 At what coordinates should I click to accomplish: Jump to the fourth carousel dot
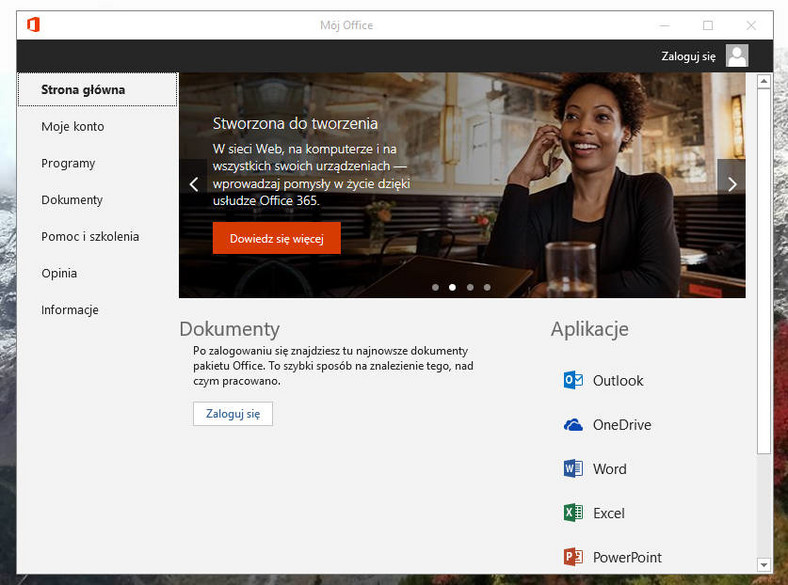click(x=487, y=287)
